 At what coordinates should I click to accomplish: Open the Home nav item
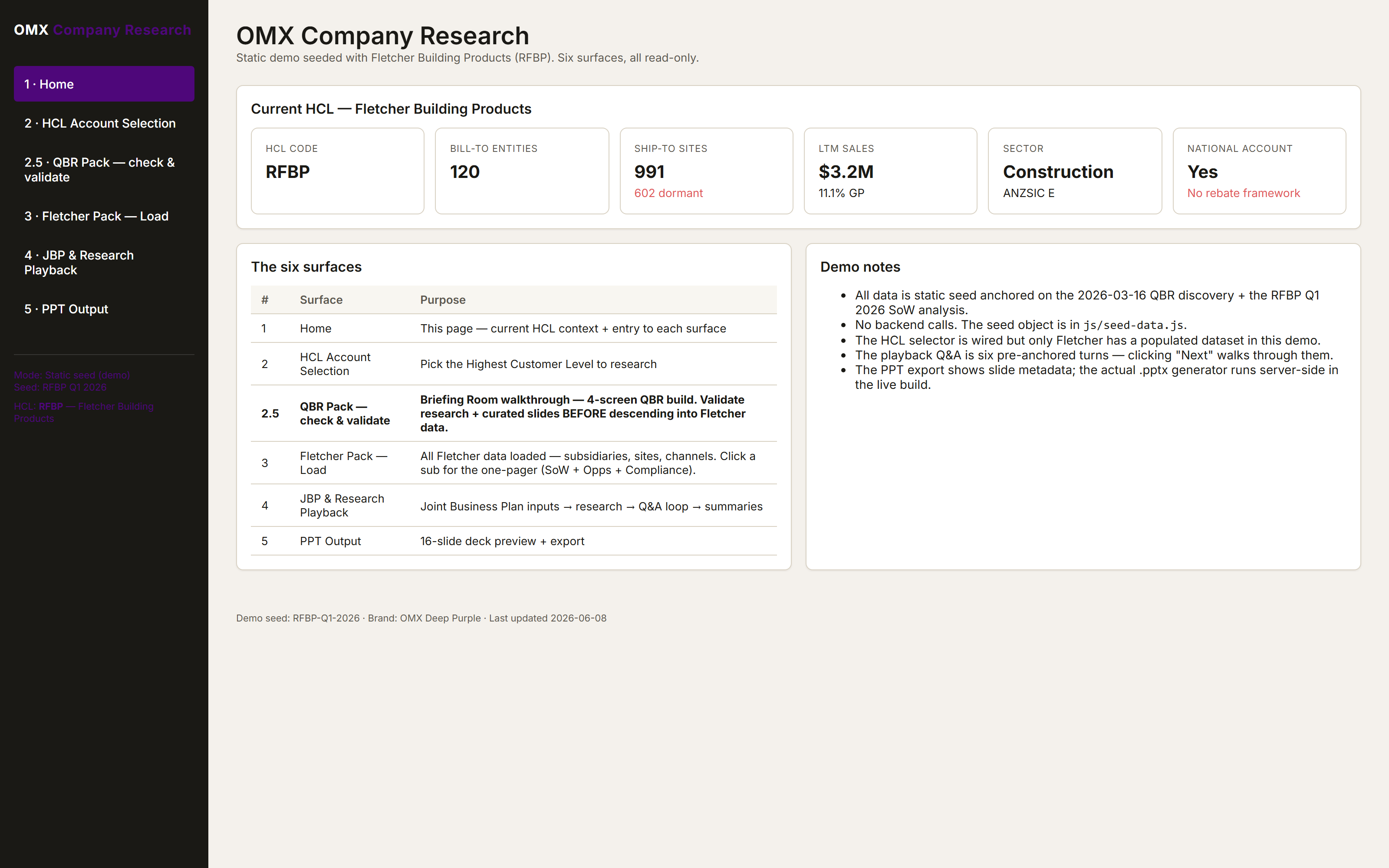point(104,84)
